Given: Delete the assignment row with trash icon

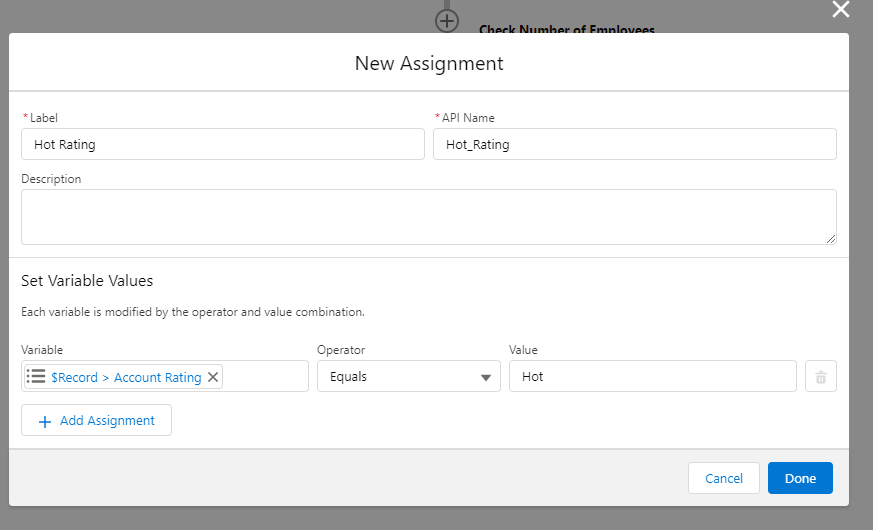Looking at the screenshot, I should click(820, 377).
